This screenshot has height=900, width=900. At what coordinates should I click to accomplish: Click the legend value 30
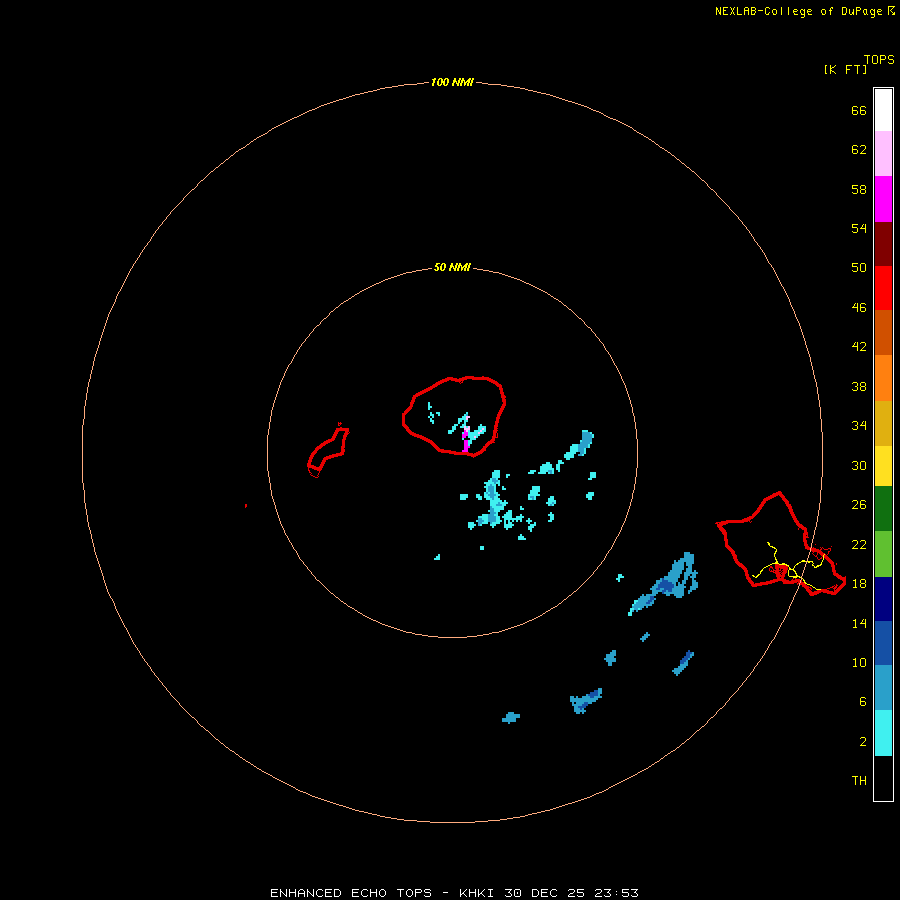(859, 465)
